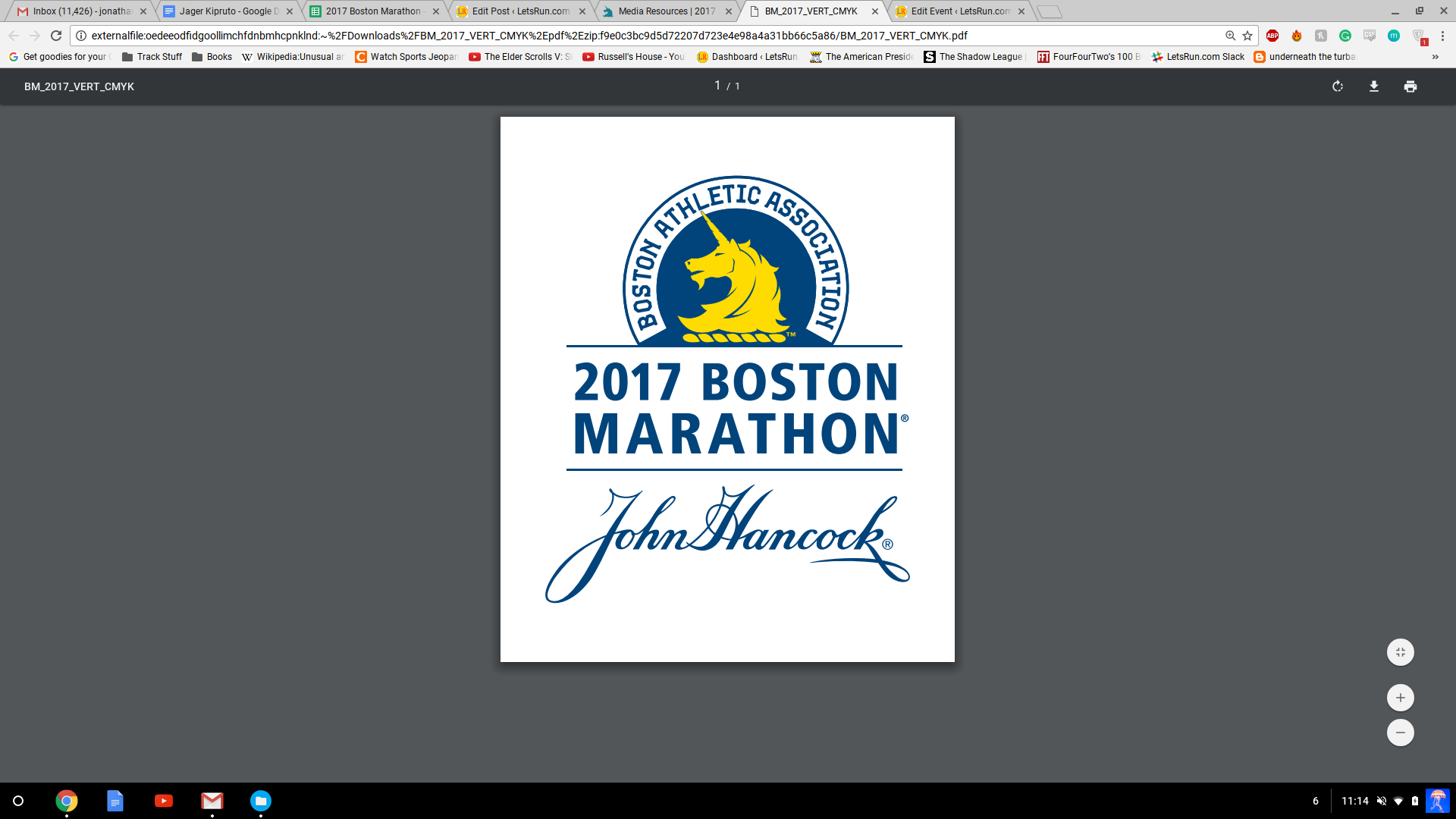Open Gmail from the shelf
Screen dimensions: 1456x819
[x=212, y=801]
